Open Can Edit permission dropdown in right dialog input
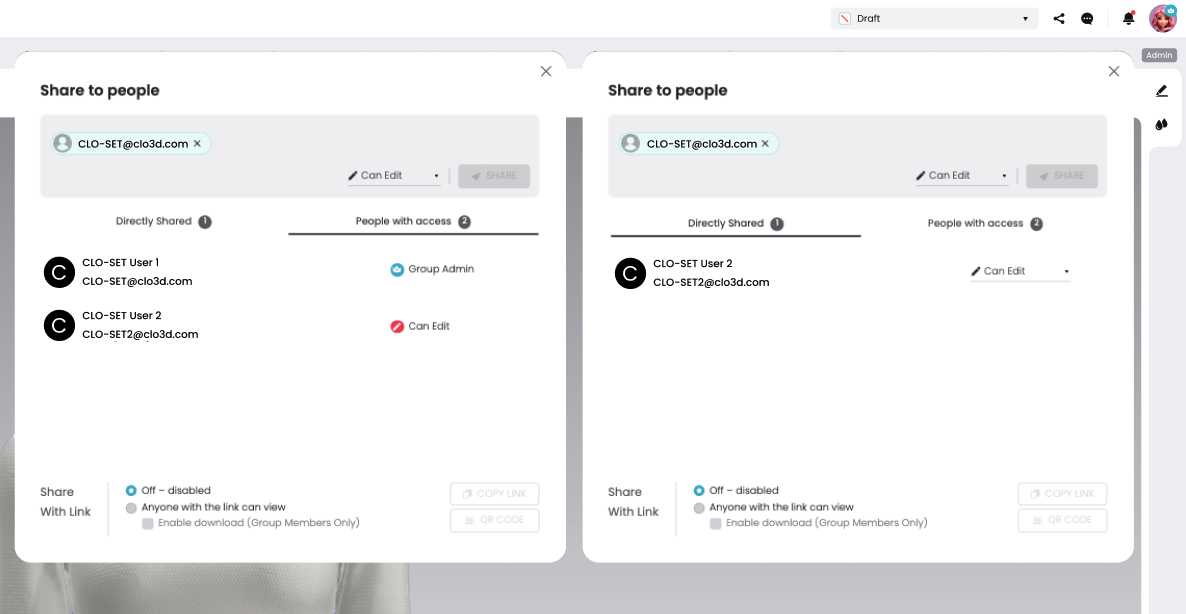This screenshot has width=1186, height=614. coord(962,175)
